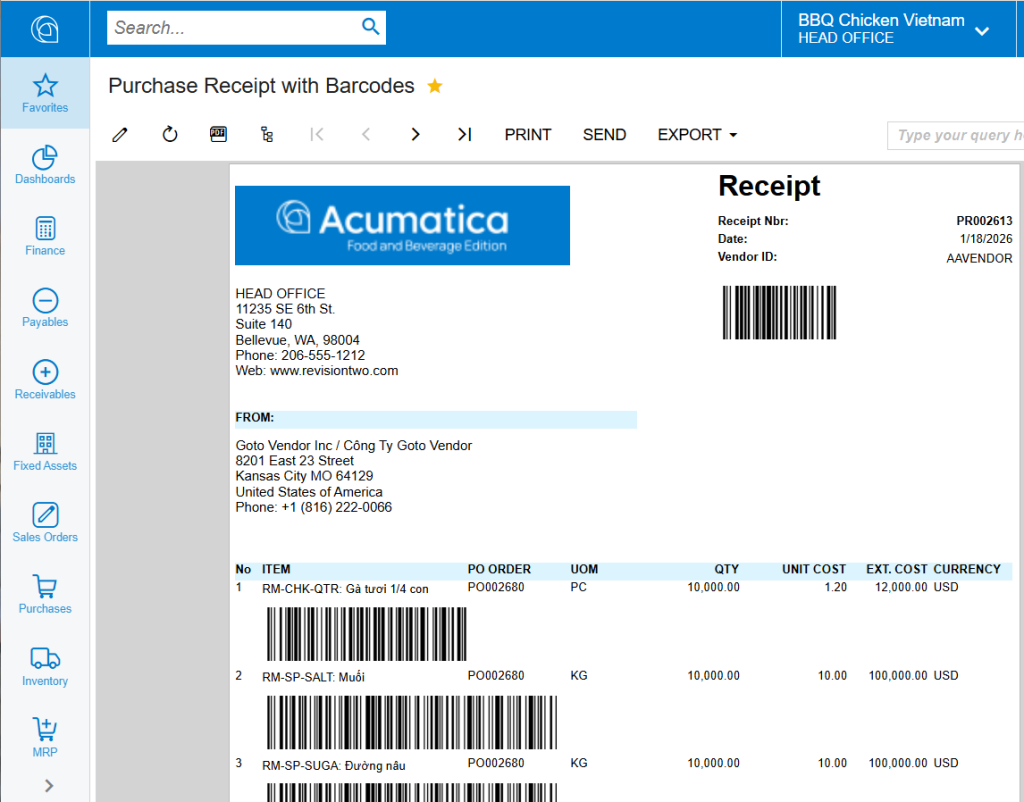Screen dimensions: 1024x802
Task: Click the SEND button
Action: 604,135
